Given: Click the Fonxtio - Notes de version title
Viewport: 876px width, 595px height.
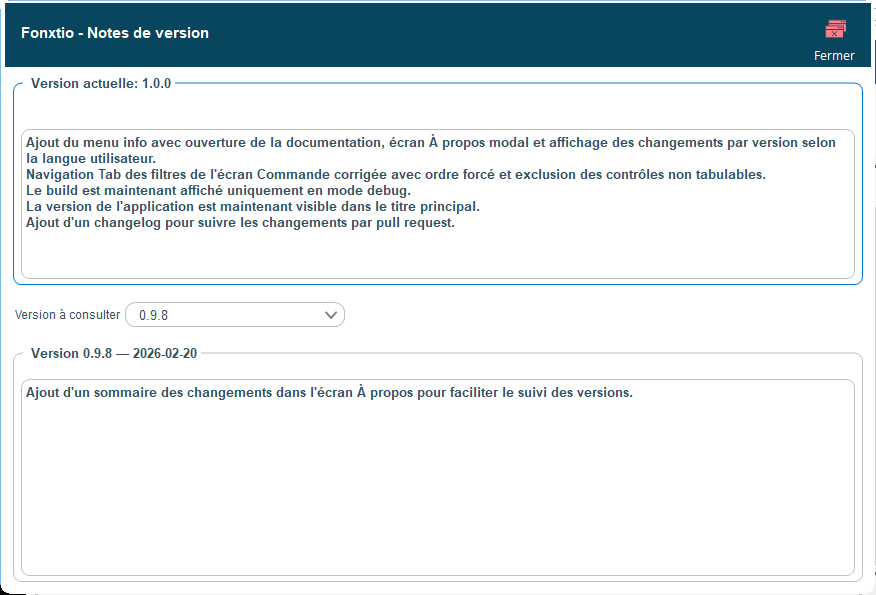Looking at the screenshot, I should (x=115, y=33).
